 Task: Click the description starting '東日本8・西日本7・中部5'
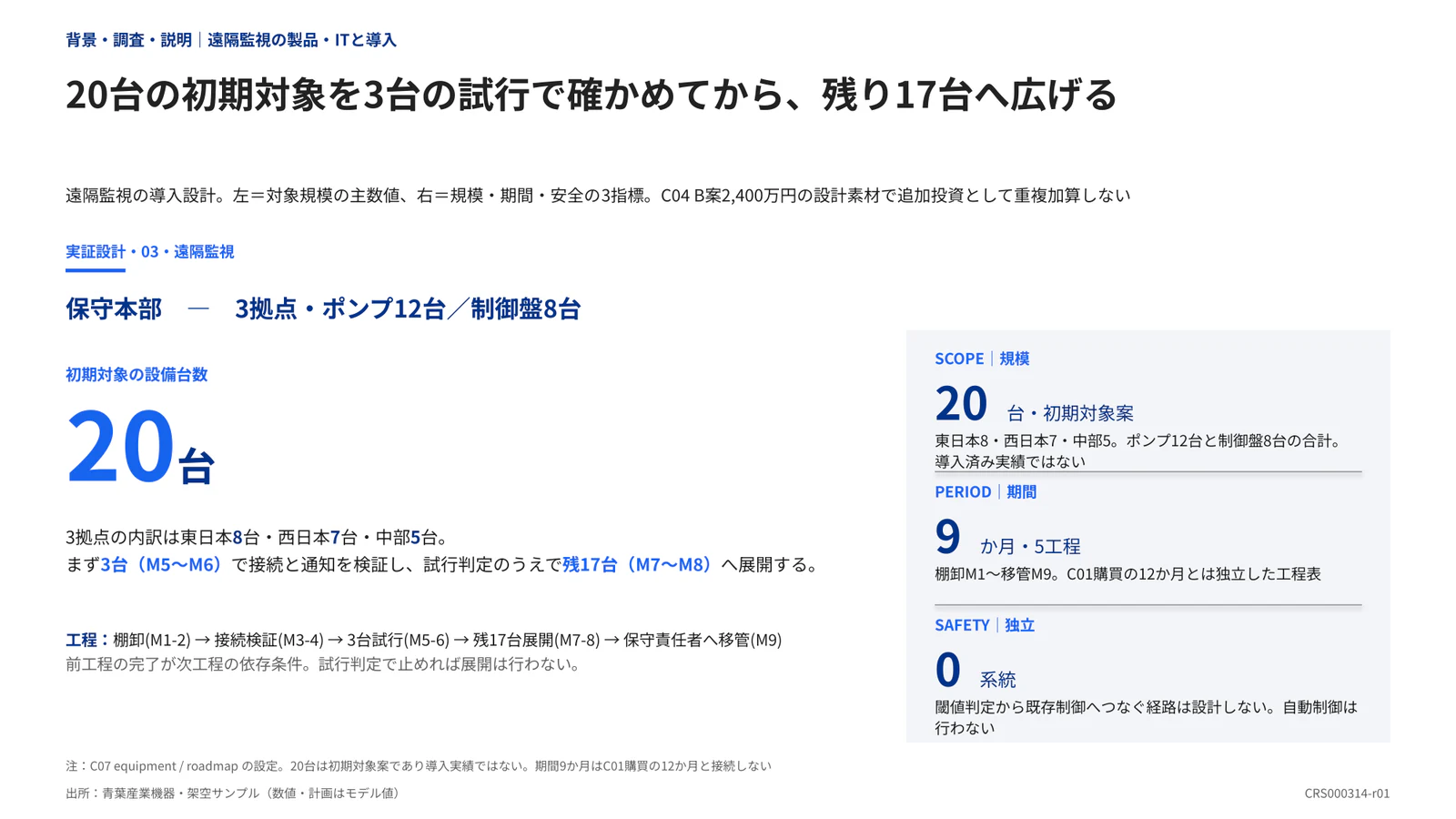pyautogui.click(x=1140, y=451)
